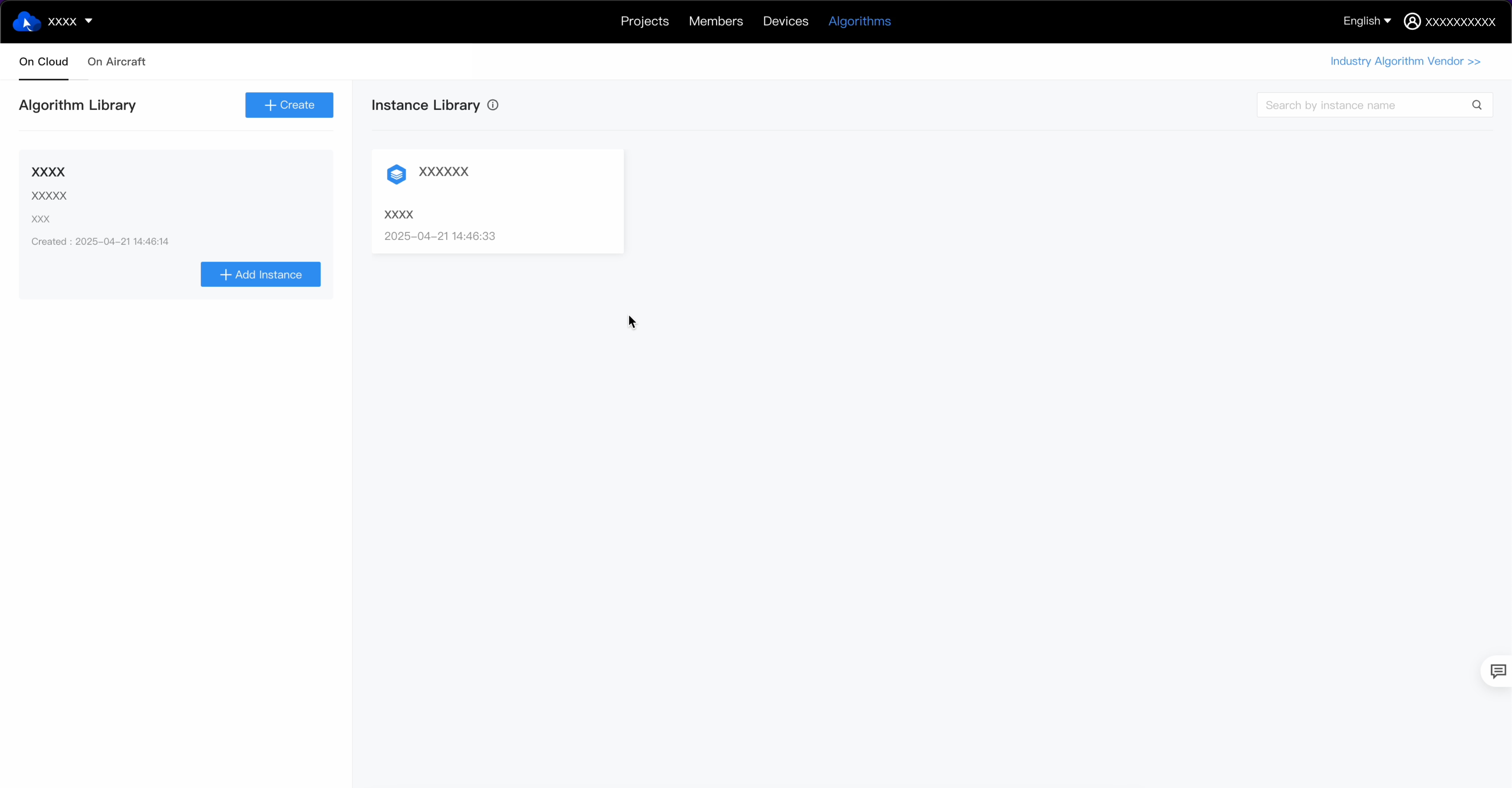Screen dimensions: 1512x788
Task: Navigate to the Devices menu item
Action: [x=786, y=21]
